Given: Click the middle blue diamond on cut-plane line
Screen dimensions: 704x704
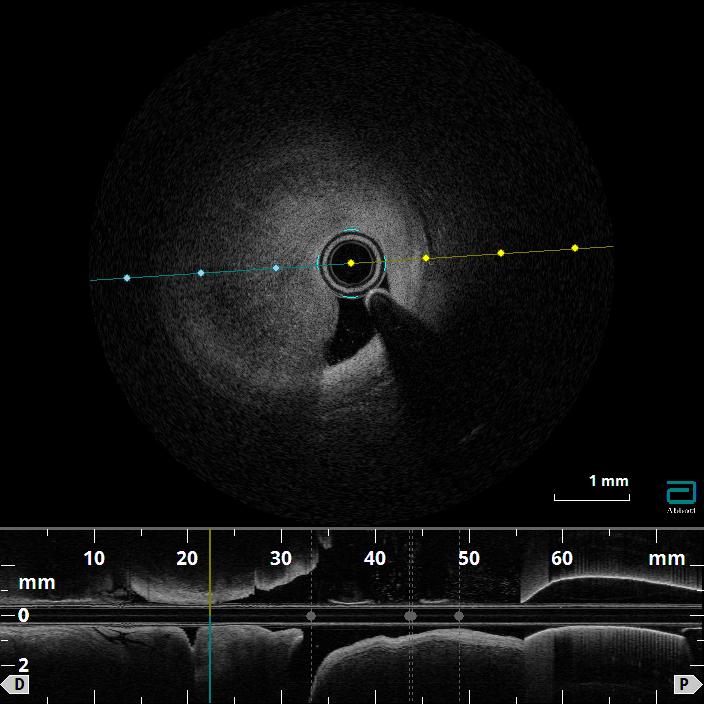Looking at the screenshot, I should pos(201,272).
